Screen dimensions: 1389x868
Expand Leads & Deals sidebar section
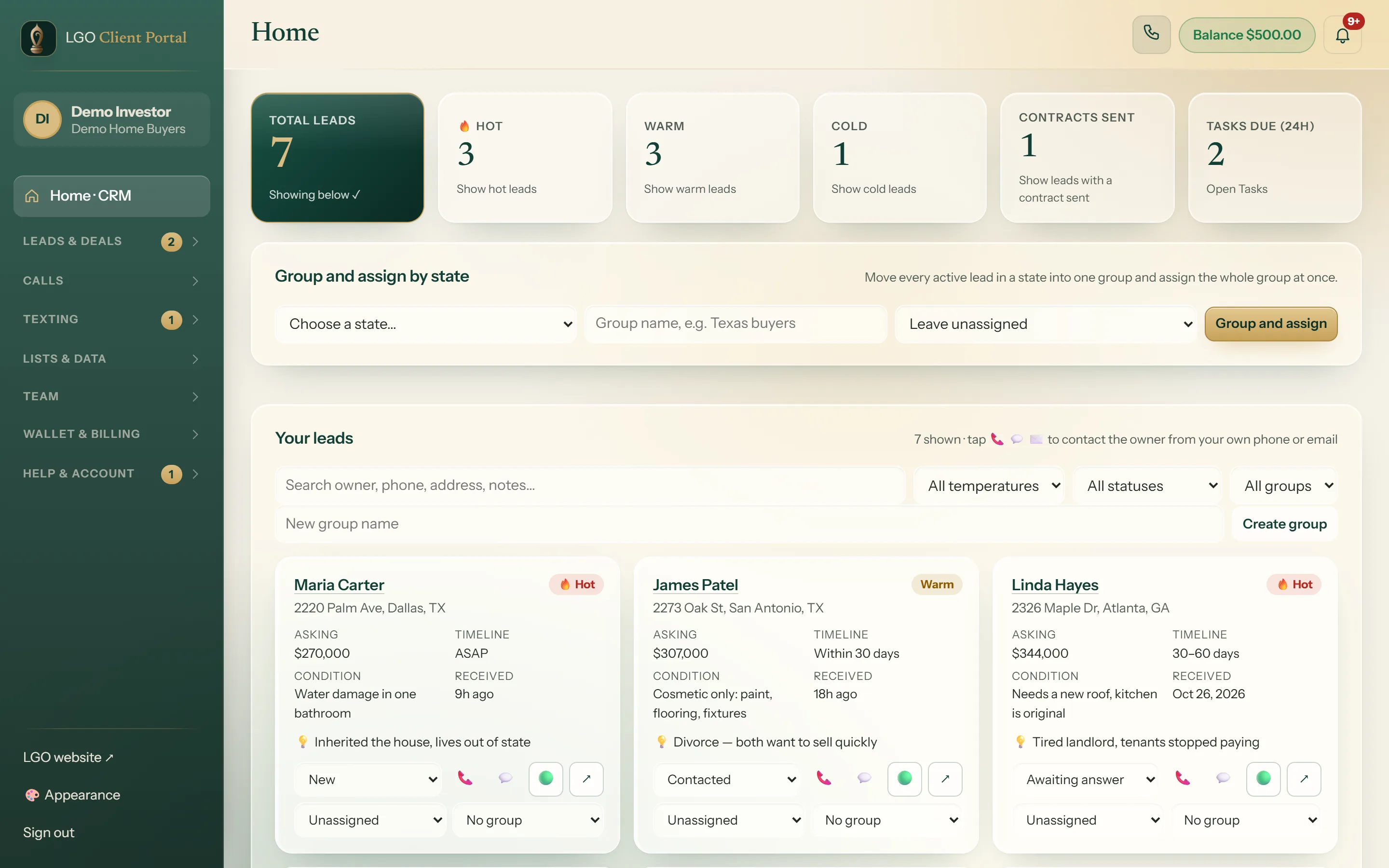point(112,242)
